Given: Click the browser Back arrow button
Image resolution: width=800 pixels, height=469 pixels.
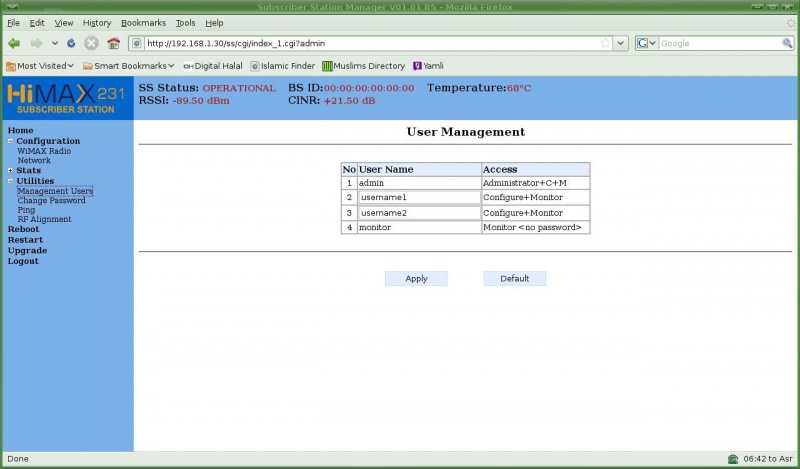Looking at the screenshot, I should (x=14, y=43).
